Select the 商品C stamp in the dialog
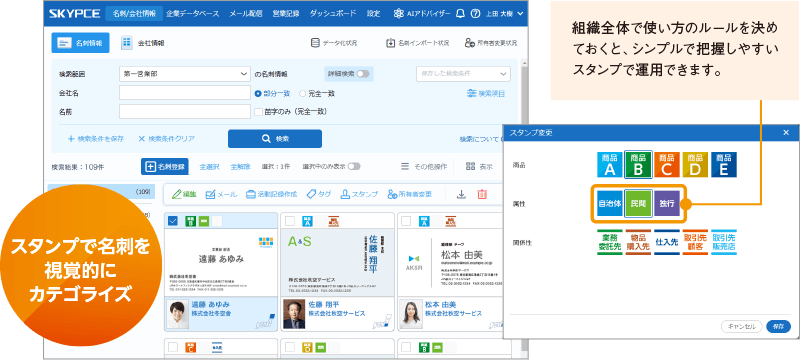Viewport: 800px width, 360px height. point(666,165)
